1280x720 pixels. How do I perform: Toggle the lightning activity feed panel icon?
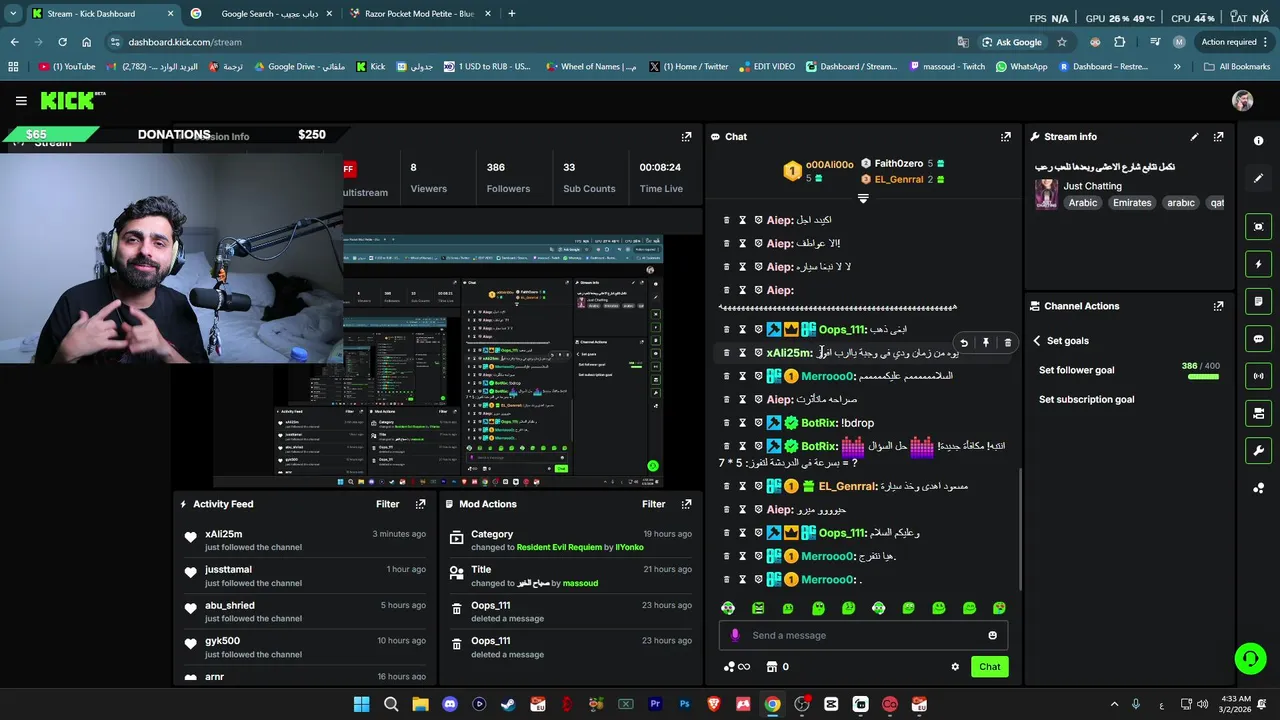tap(1258, 264)
